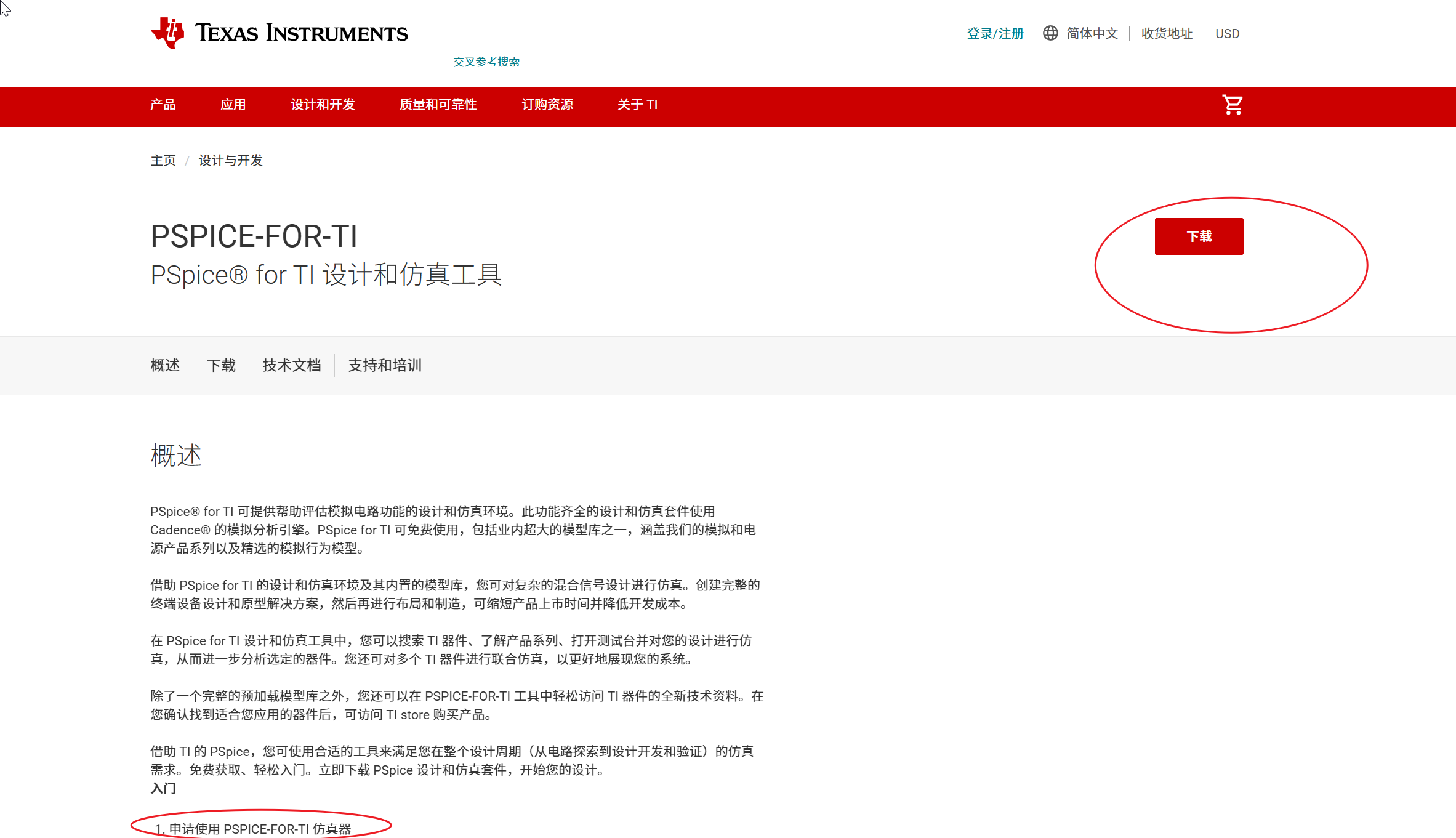This screenshot has width=1456, height=838.
Task: Open the 质量和可靠性 navigation menu
Action: point(438,105)
